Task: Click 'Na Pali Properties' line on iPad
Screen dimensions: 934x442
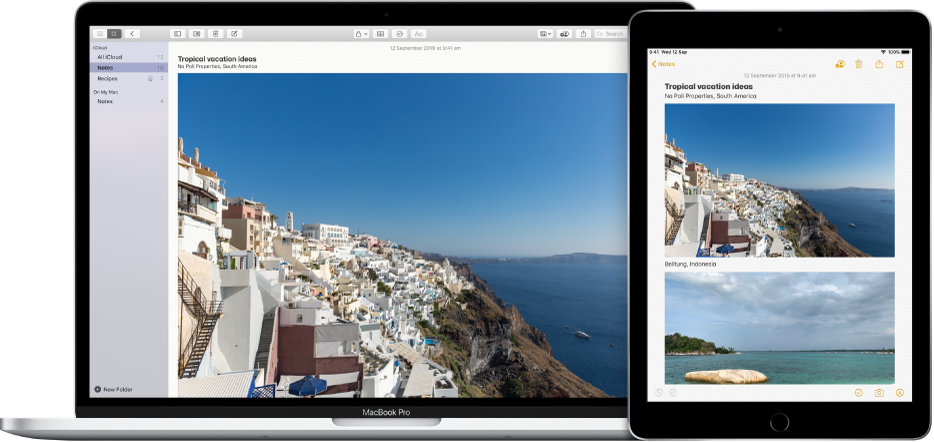Action: tap(711, 96)
